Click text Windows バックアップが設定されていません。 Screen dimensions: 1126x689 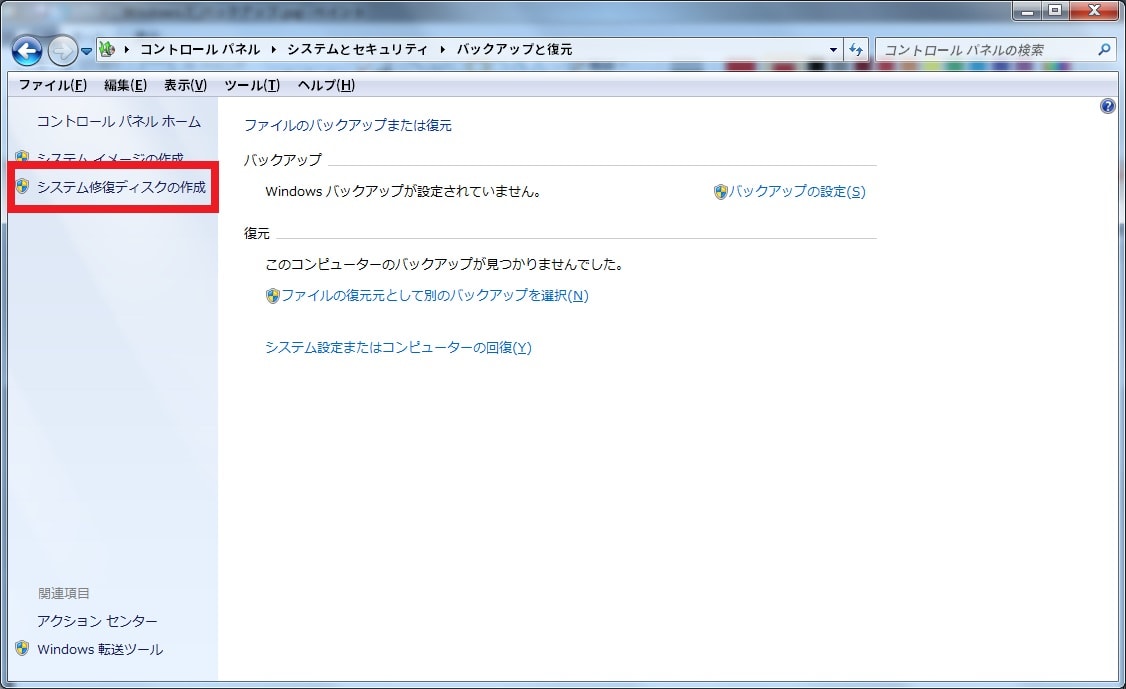403,191
